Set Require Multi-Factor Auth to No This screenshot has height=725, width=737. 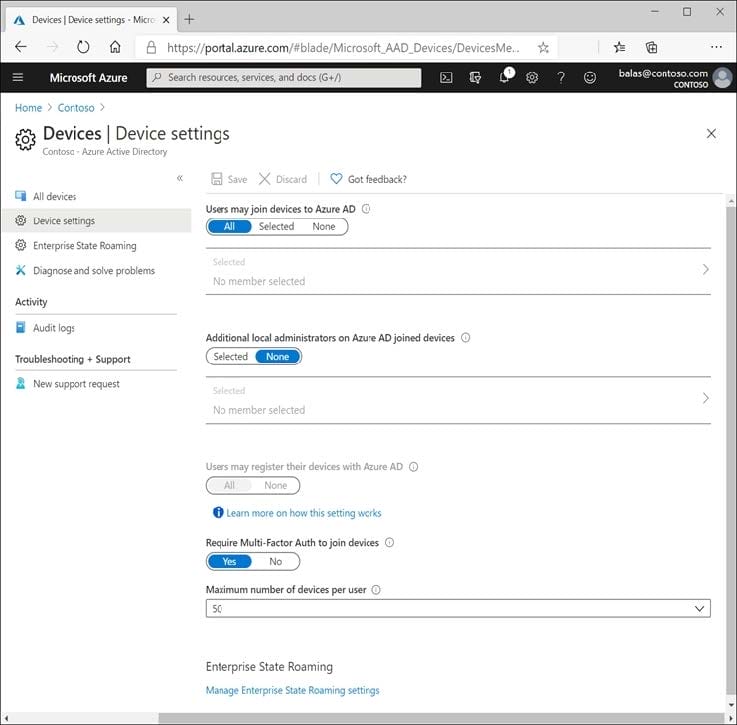click(x=275, y=562)
